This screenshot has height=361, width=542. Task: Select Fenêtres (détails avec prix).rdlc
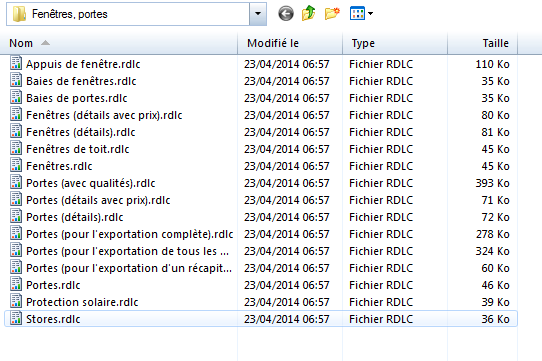[x=104, y=115]
